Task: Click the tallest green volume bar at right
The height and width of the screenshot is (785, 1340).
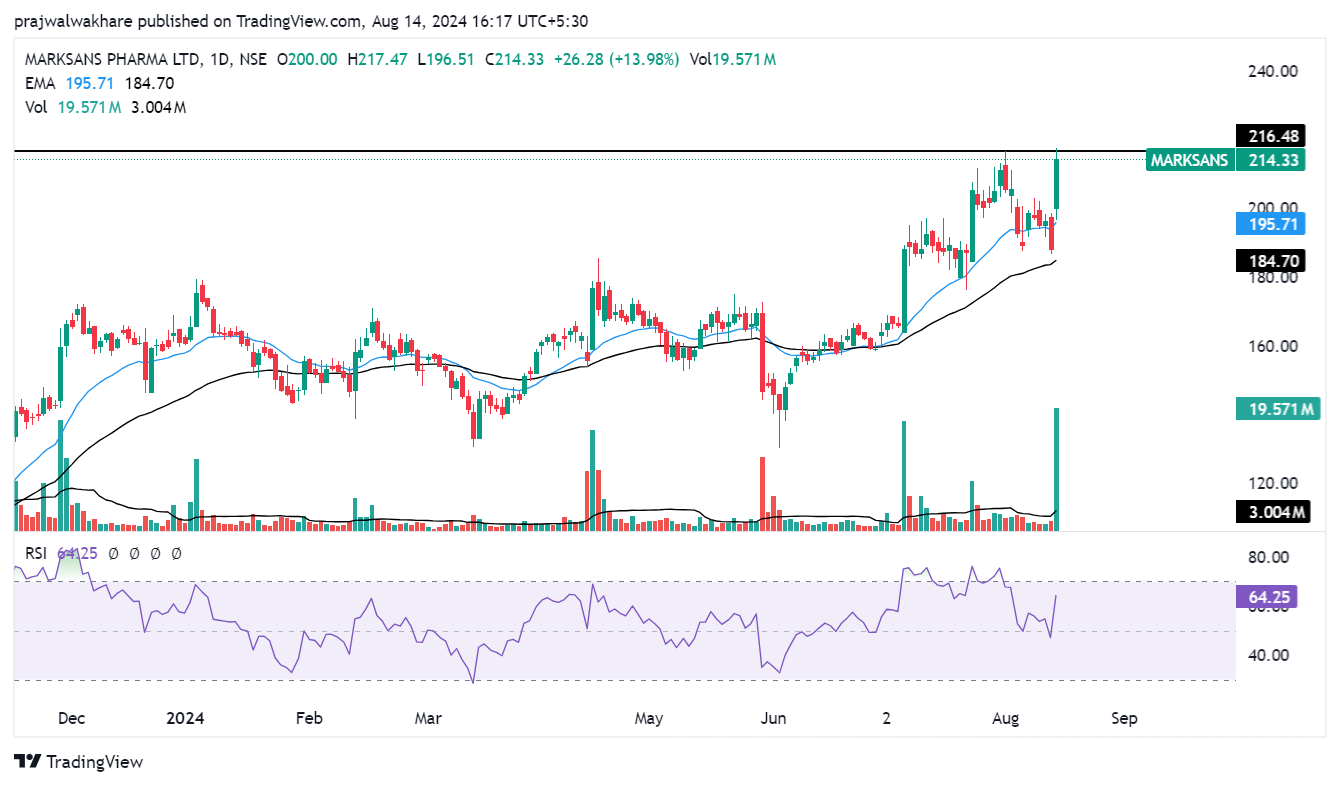Action: [1056, 469]
